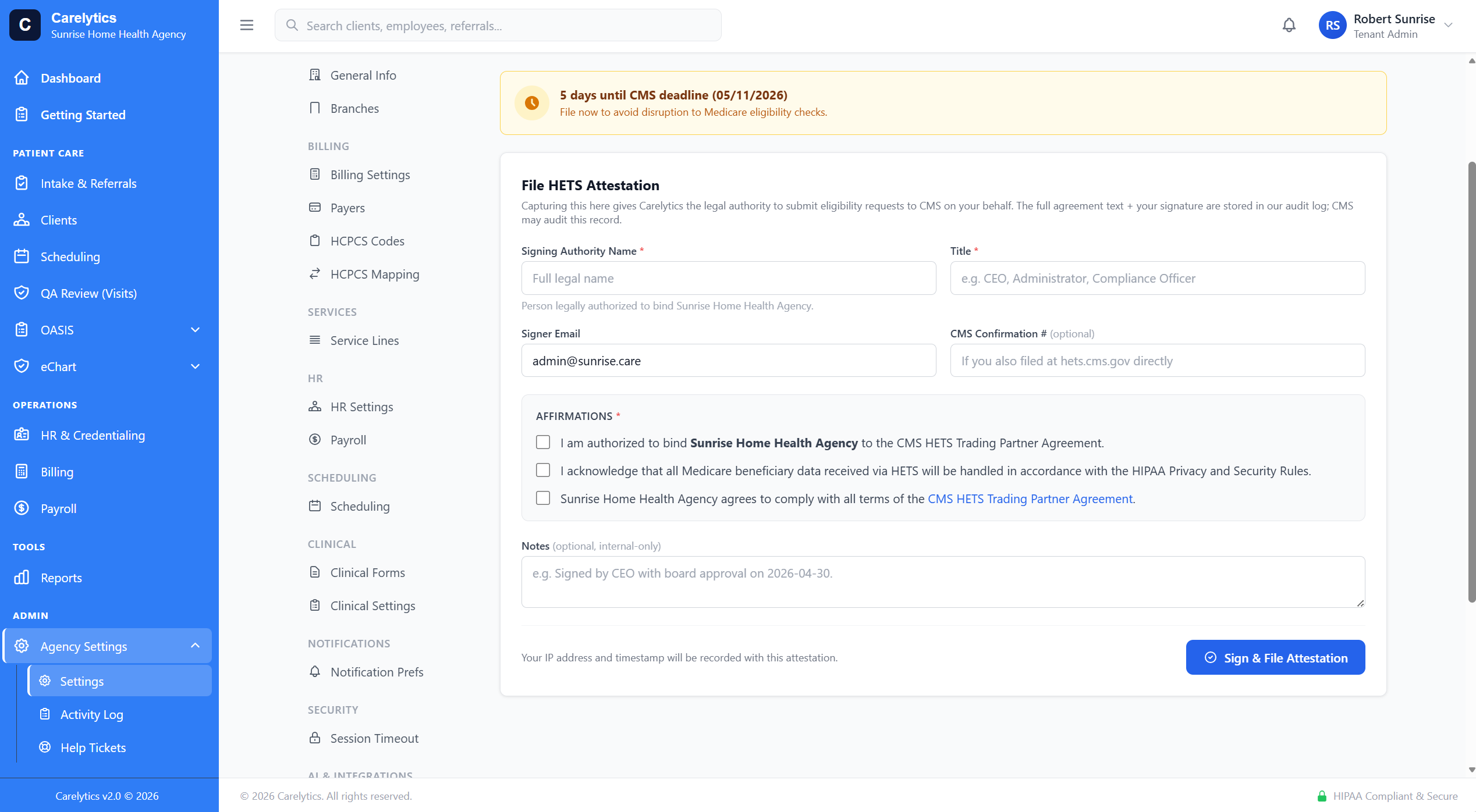1476x812 pixels.
Task: Open HCPCS Codes settings
Action: tap(367, 241)
